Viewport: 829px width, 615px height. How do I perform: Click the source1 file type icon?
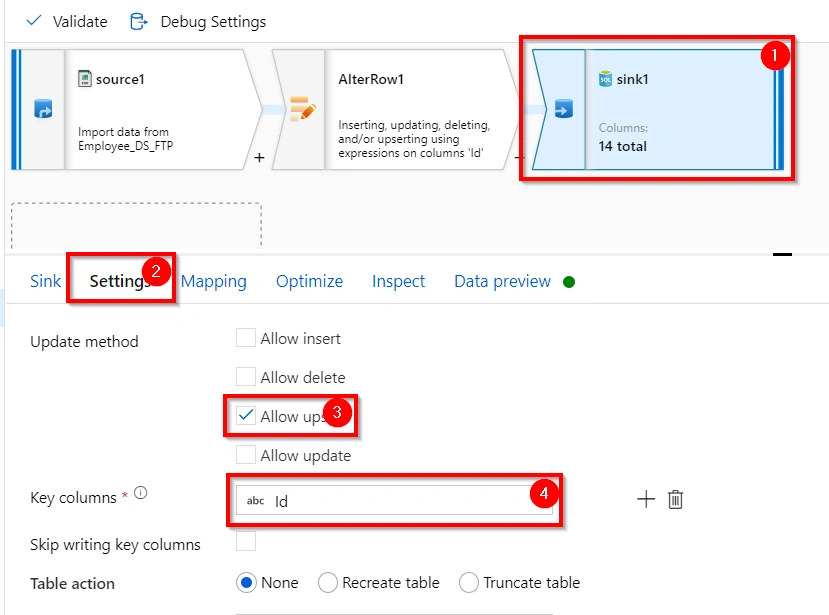point(85,79)
